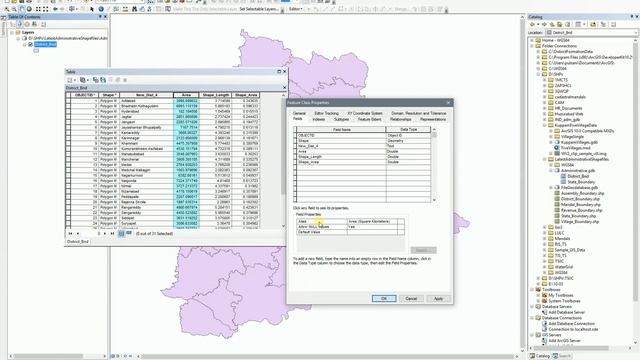640x360 pixels.
Task: Collapse District_Bnd layer in Table of Contents
Action: (x=24, y=44)
